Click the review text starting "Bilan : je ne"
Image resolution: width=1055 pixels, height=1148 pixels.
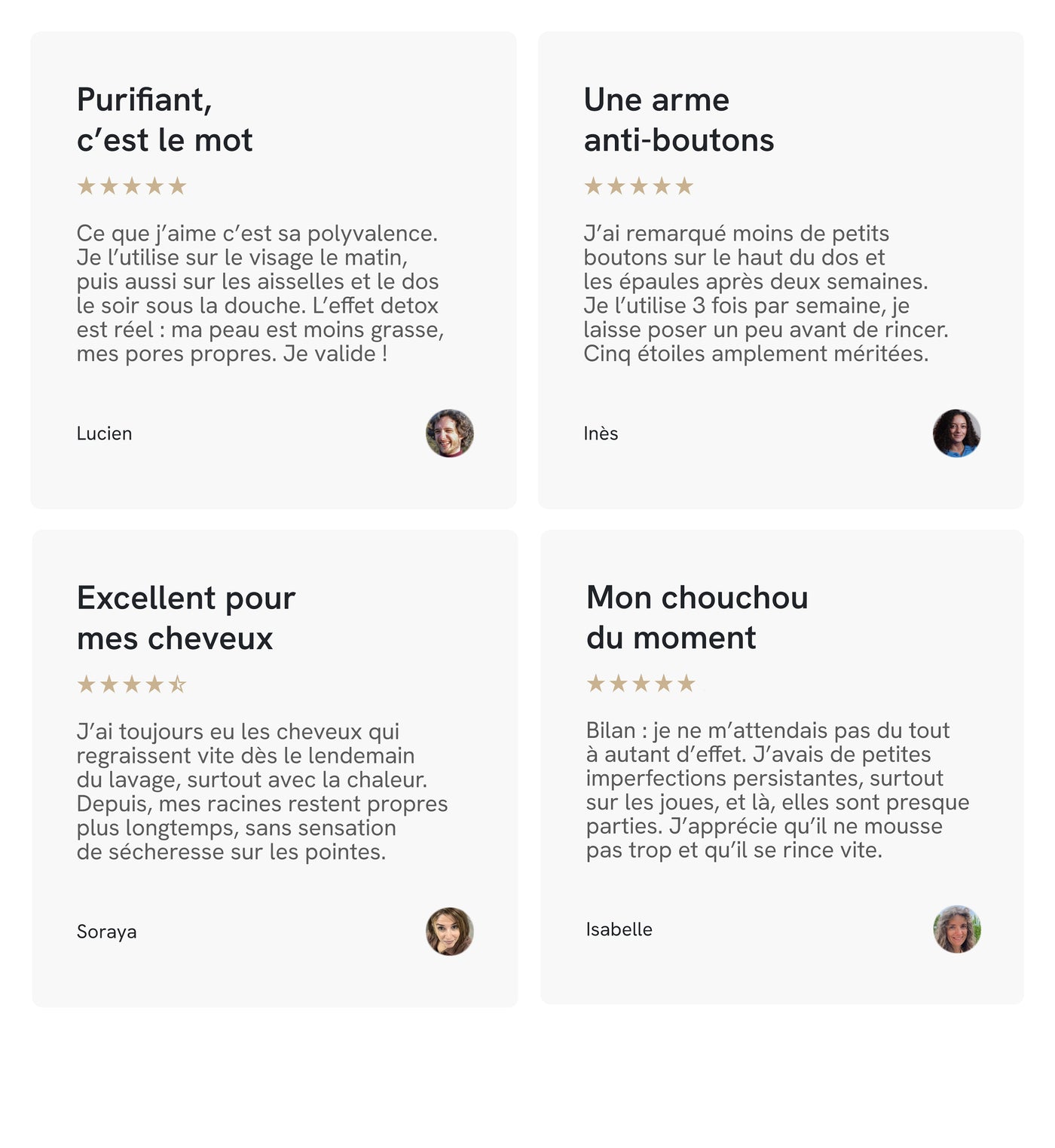(778, 790)
